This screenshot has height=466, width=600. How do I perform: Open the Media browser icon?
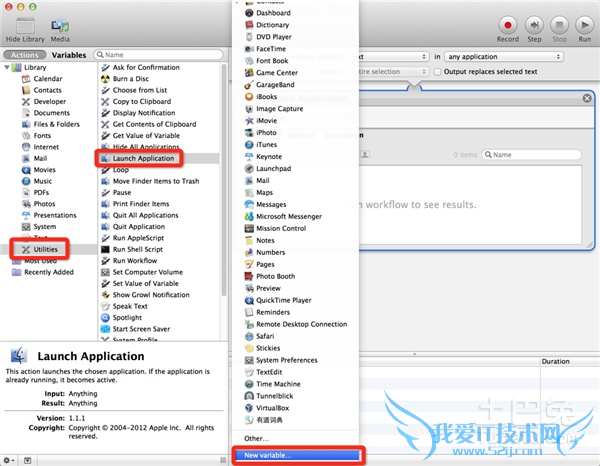tap(60, 27)
